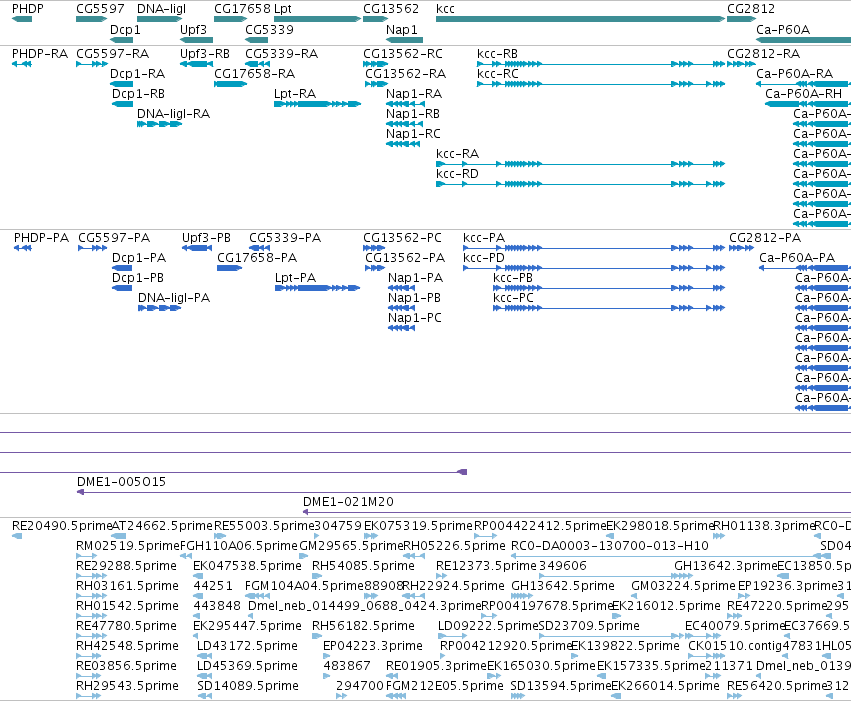Select the Ca-P60A-RA transcript
The height and width of the screenshot is (701, 851).
[x=803, y=84]
